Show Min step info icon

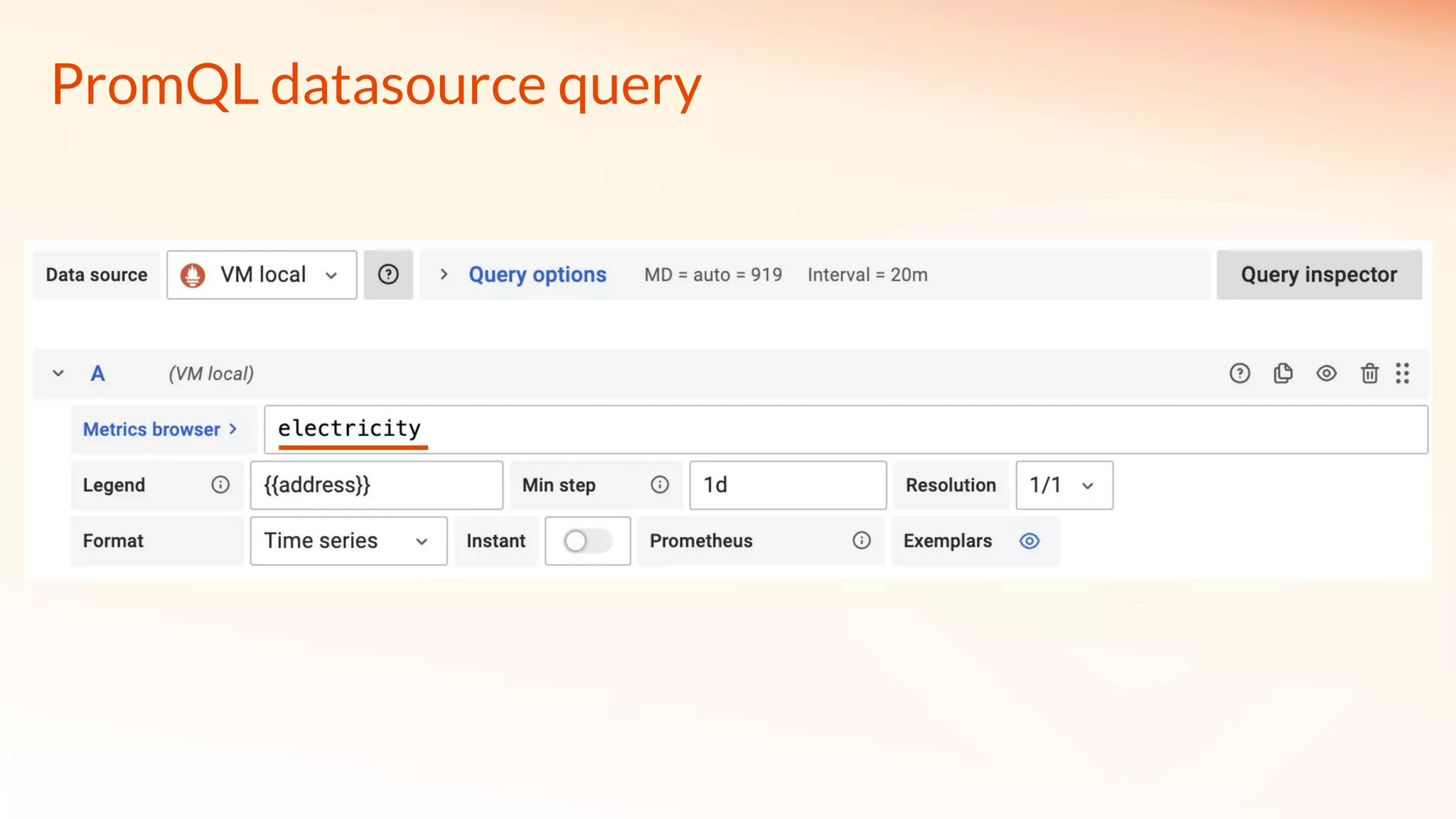point(660,485)
